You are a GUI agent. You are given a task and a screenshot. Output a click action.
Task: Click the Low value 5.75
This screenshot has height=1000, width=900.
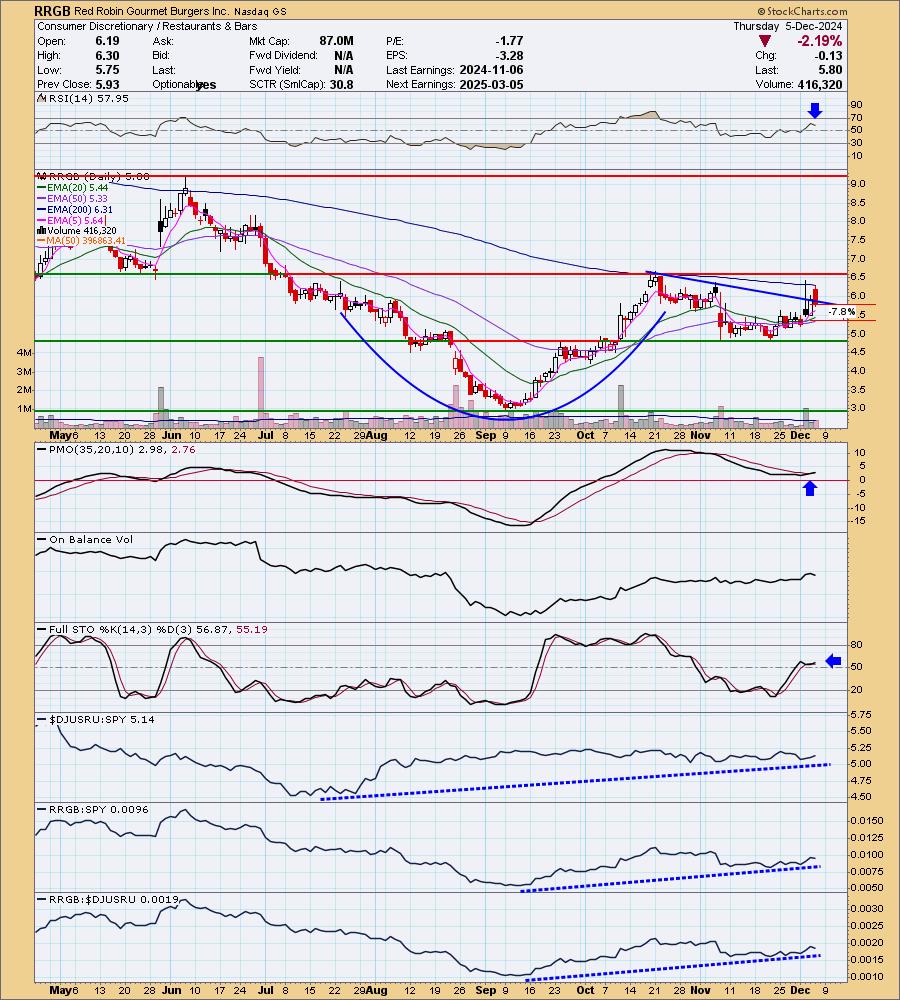tap(107, 70)
